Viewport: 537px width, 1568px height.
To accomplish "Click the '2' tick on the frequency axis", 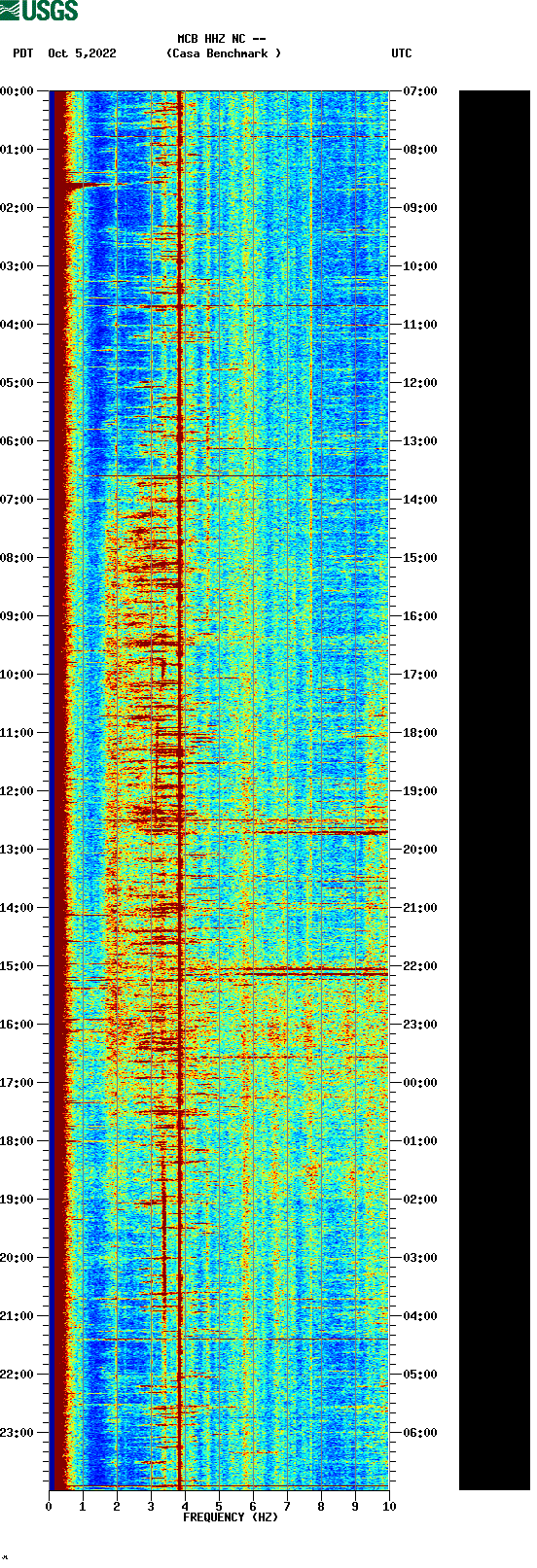I will pyautogui.click(x=117, y=1507).
